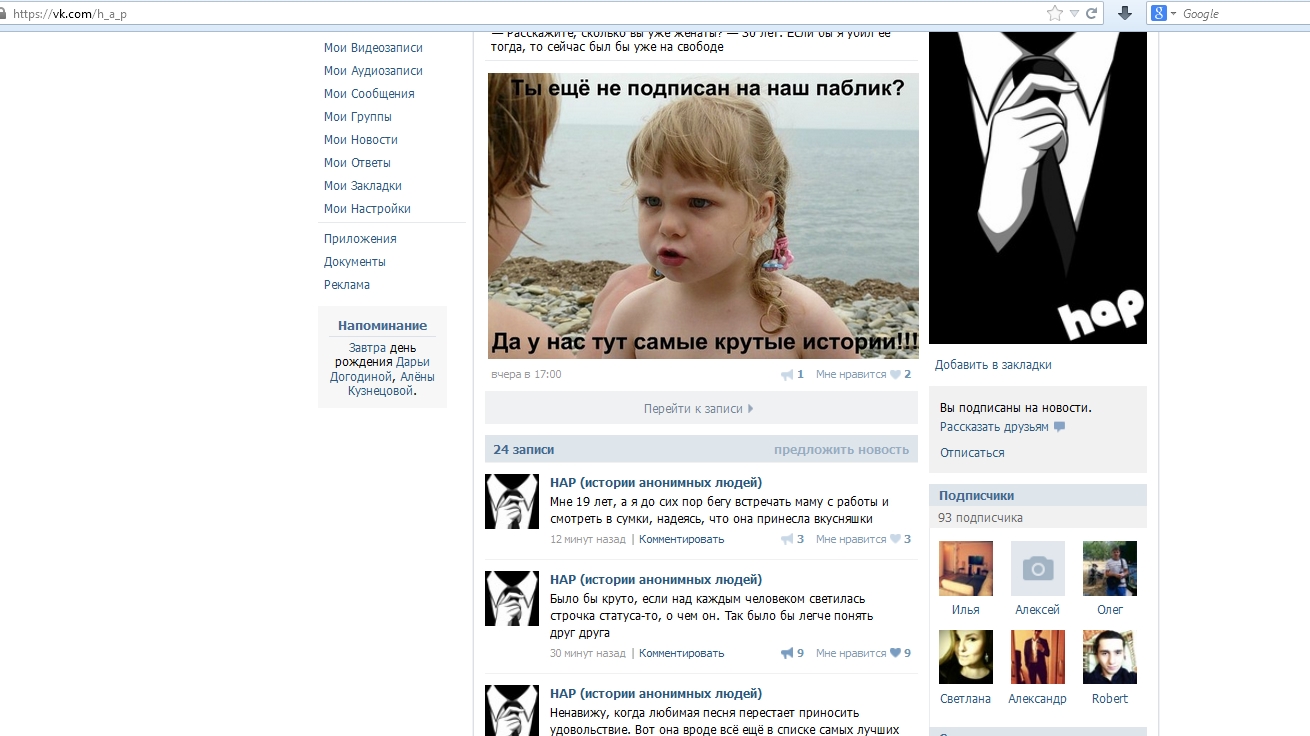Open HAP author name on status-line post

click(x=656, y=580)
